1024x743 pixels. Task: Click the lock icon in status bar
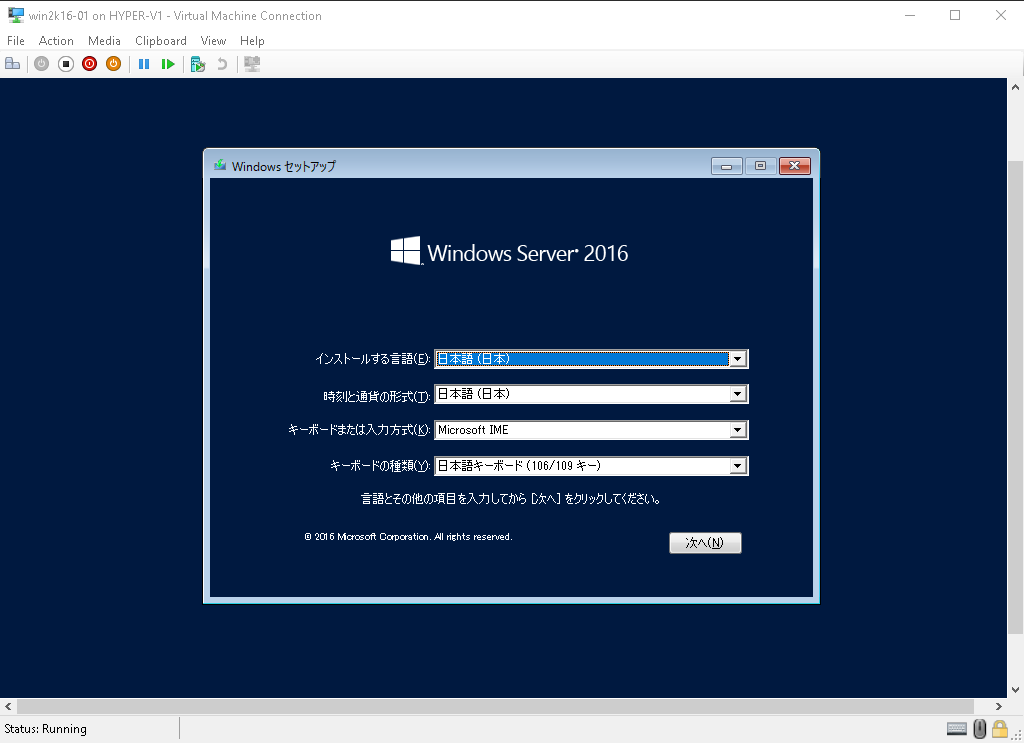tap(999, 729)
